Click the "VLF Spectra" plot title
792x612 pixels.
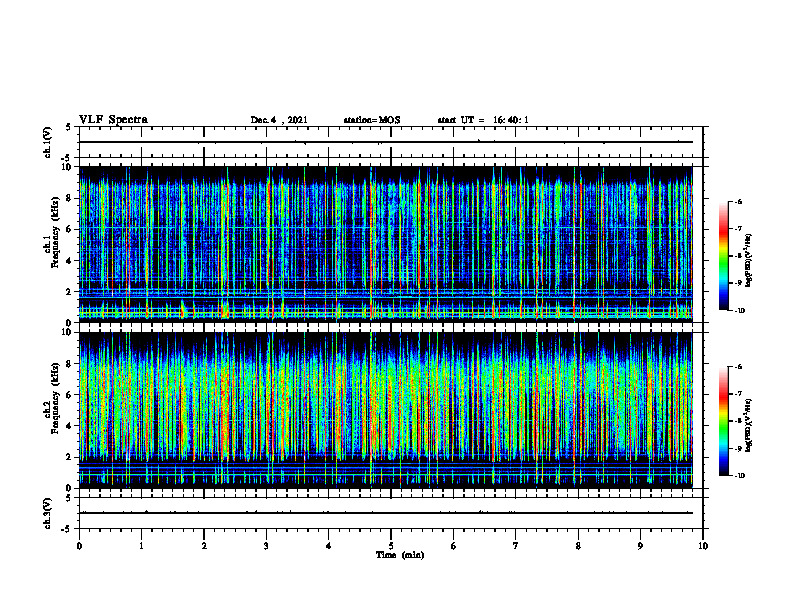113,120
